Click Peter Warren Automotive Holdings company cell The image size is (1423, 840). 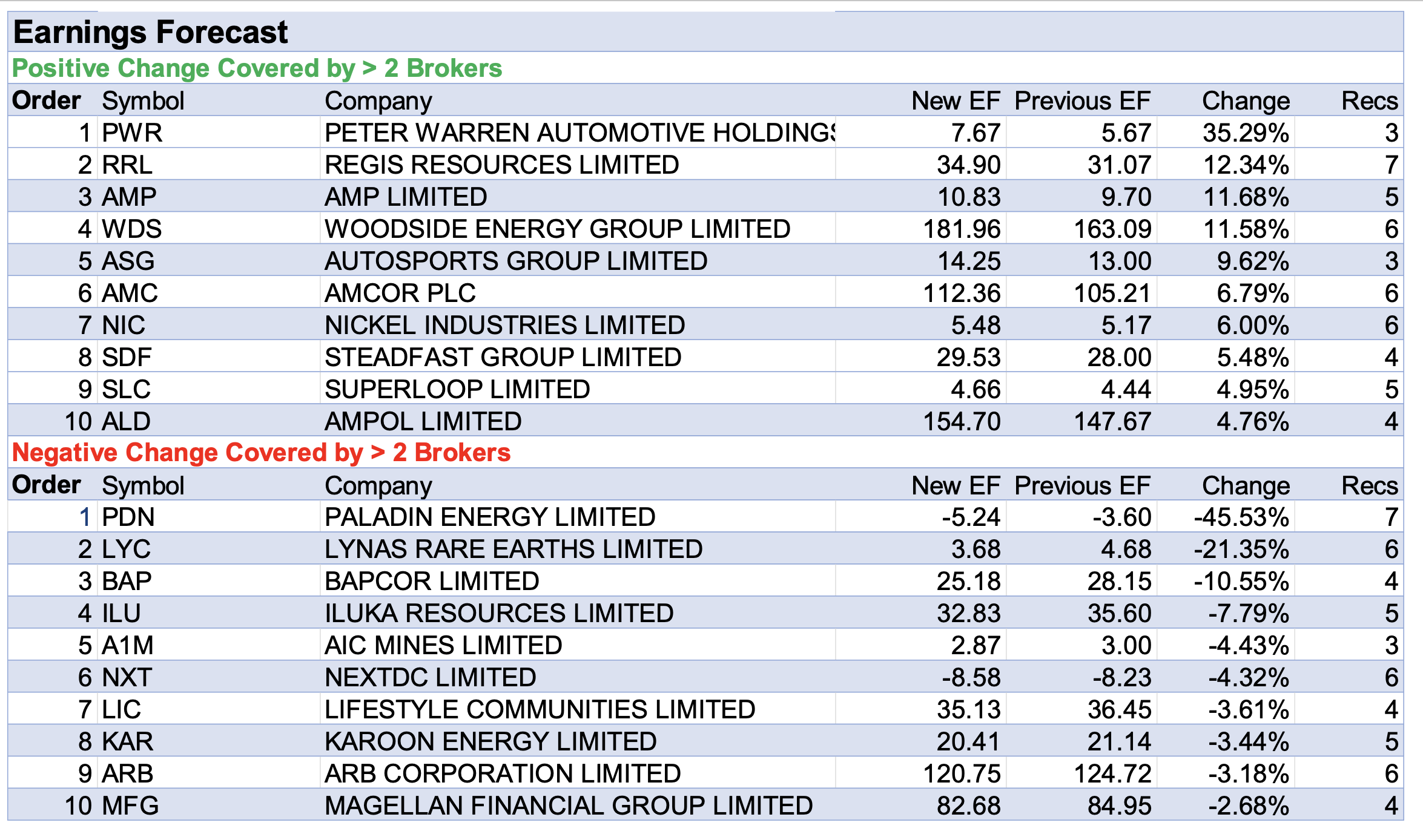tap(578, 133)
